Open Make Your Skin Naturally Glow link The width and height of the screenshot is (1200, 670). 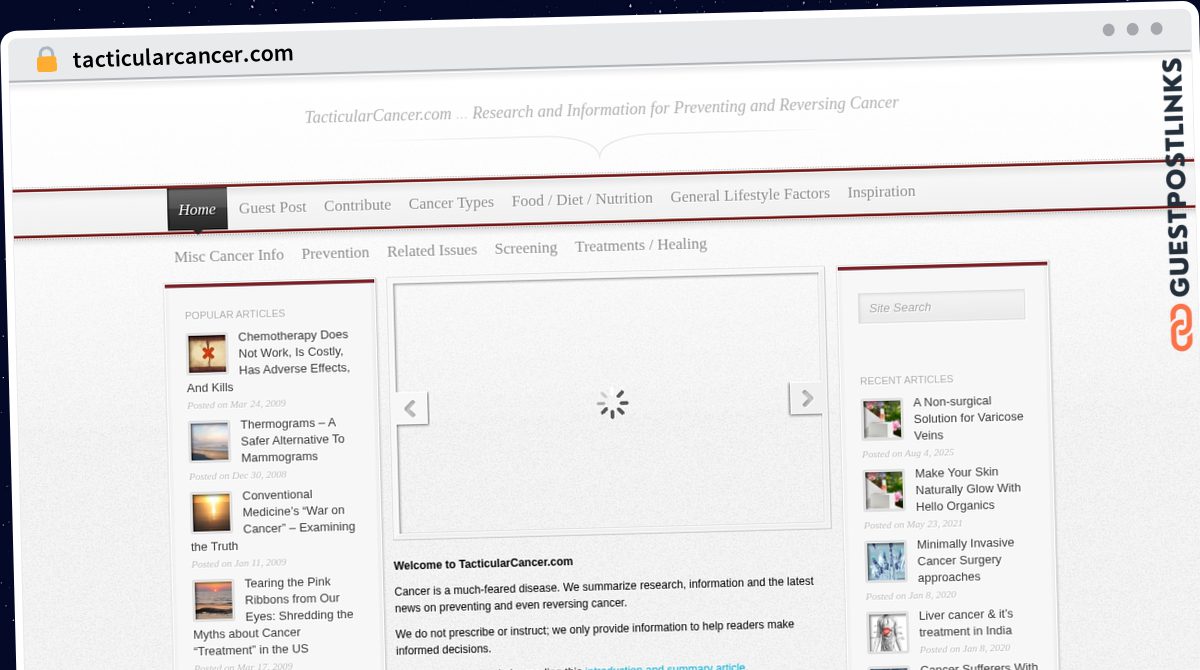click(968, 489)
